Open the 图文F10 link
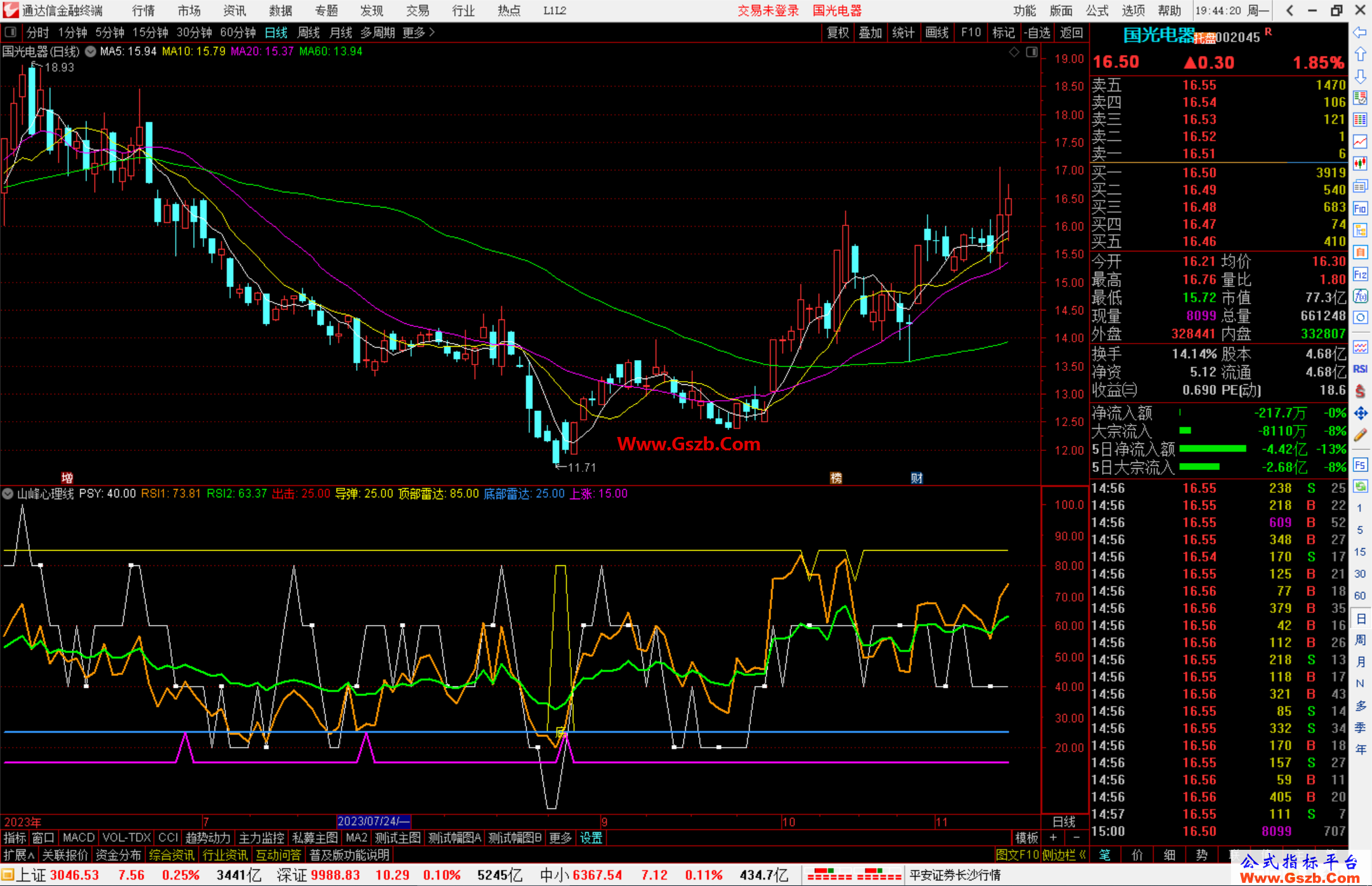 pos(1017,855)
